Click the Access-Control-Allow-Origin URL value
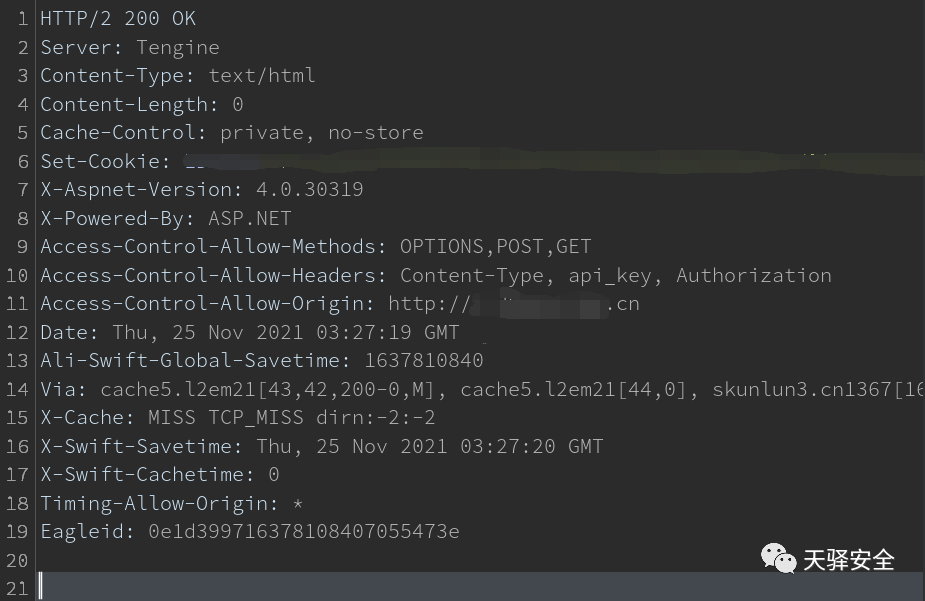The image size is (925, 601). [513, 303]
